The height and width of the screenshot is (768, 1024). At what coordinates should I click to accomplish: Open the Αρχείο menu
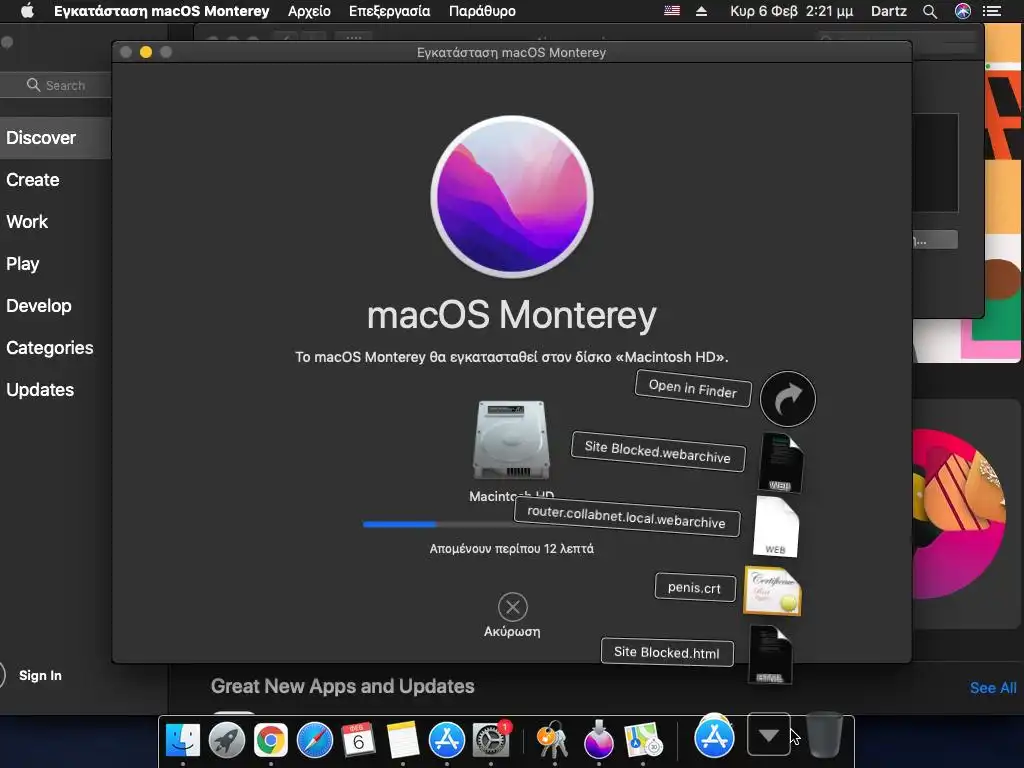tap(309, 11)
